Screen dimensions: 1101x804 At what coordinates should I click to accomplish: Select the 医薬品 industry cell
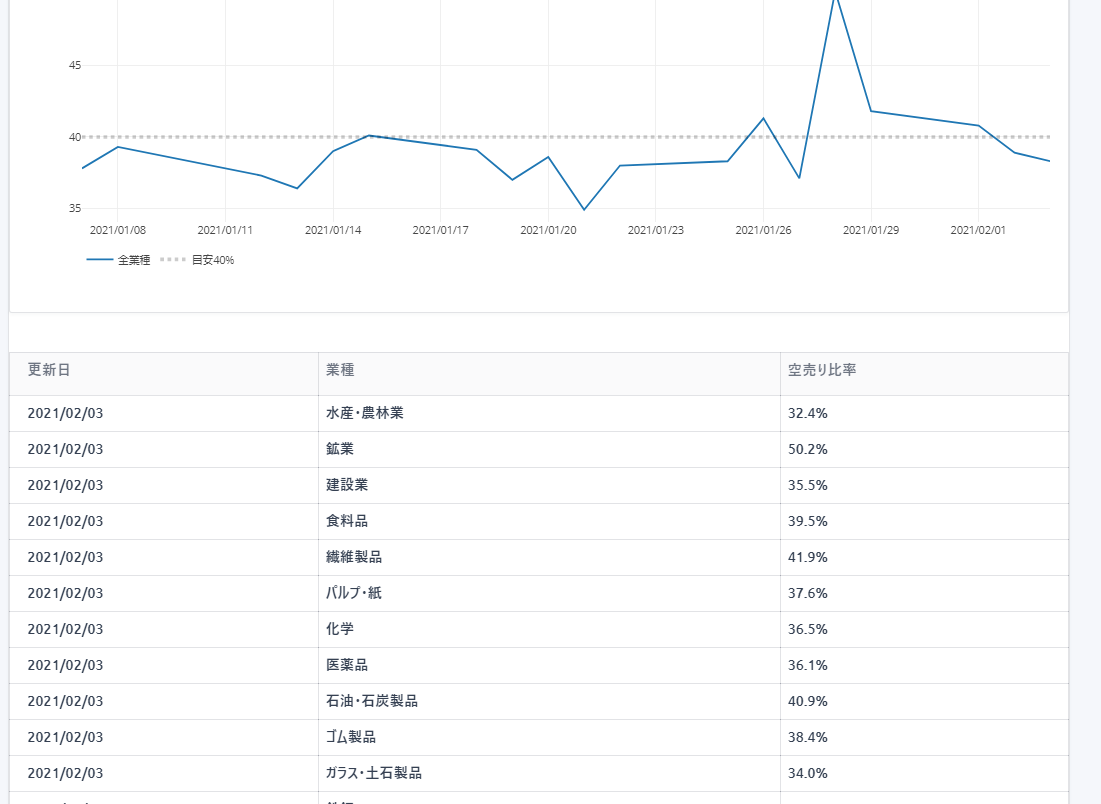[347, 665]
